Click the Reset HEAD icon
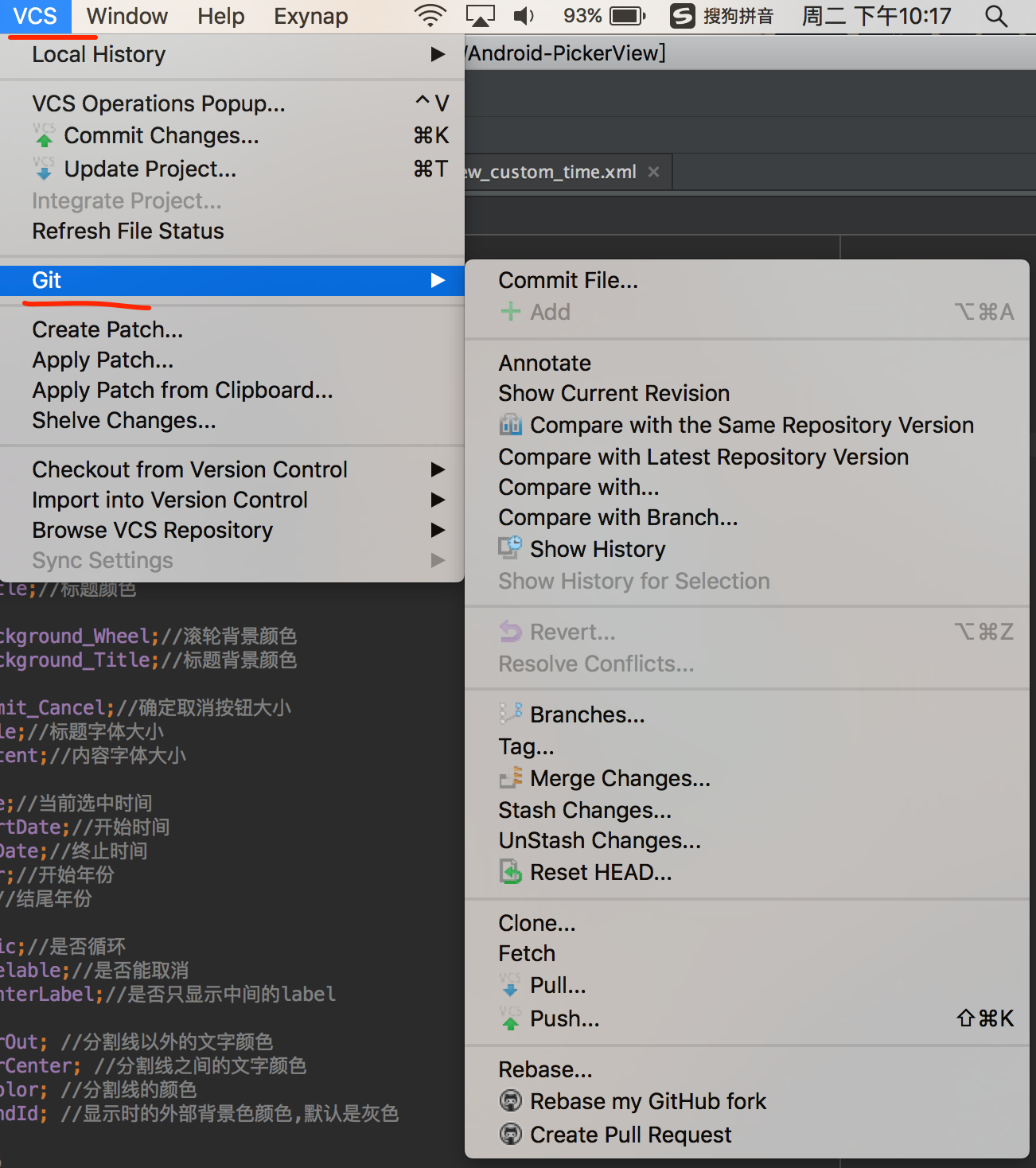1036x1168 pixels. pyautogui.click(x=510, y=872)
